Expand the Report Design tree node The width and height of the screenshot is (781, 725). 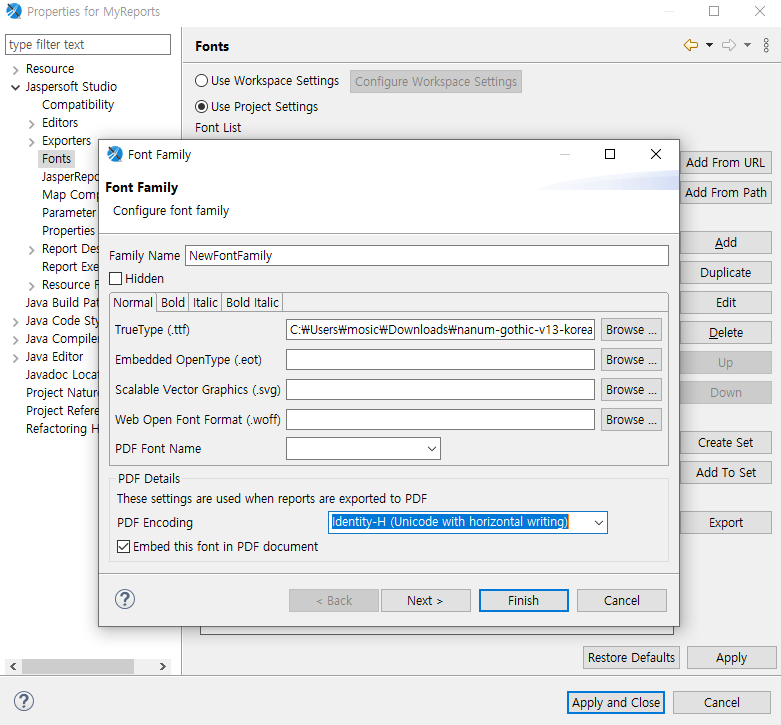pos(31,249)
